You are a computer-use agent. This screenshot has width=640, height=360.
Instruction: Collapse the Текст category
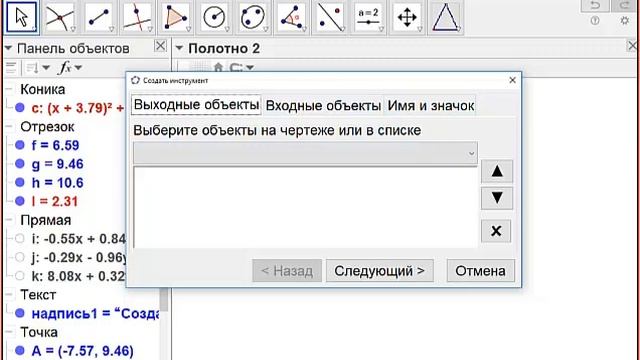8,295
